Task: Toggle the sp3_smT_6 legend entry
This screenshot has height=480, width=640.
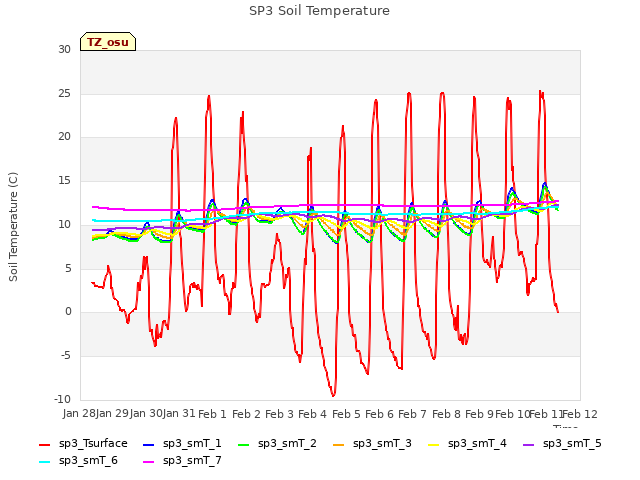Action: click(78, 461)
